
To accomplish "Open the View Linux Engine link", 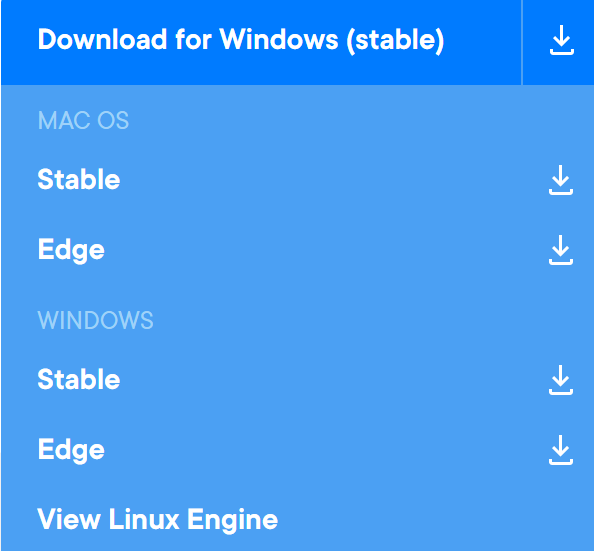I will (x=158, y=520).
